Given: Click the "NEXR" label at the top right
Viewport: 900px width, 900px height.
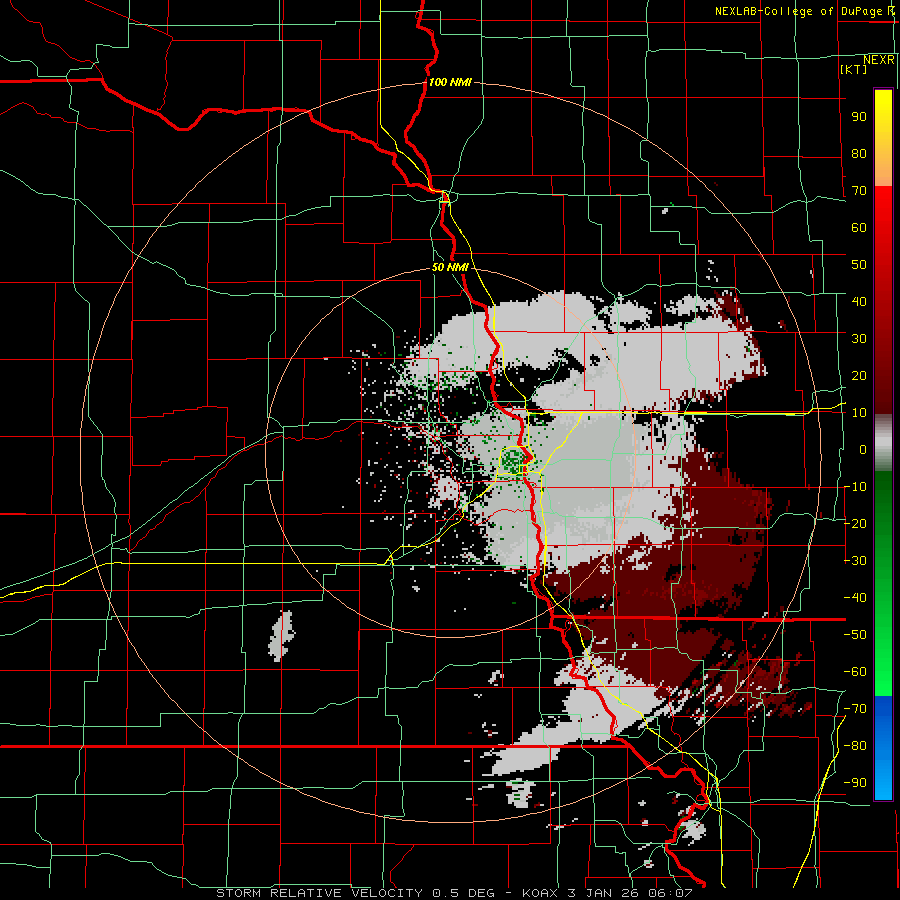Looking at the screenshot, I should click(x=879, y=60).
